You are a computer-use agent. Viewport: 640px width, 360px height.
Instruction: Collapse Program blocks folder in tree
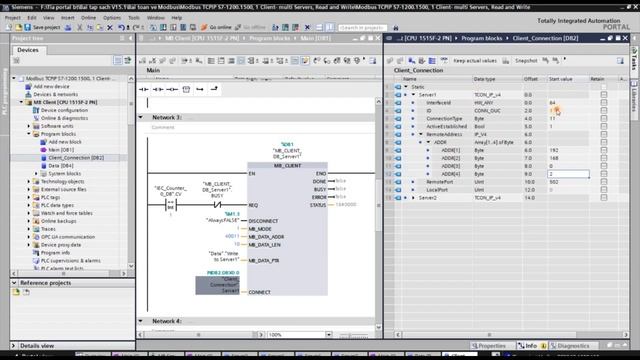(29, 134)
